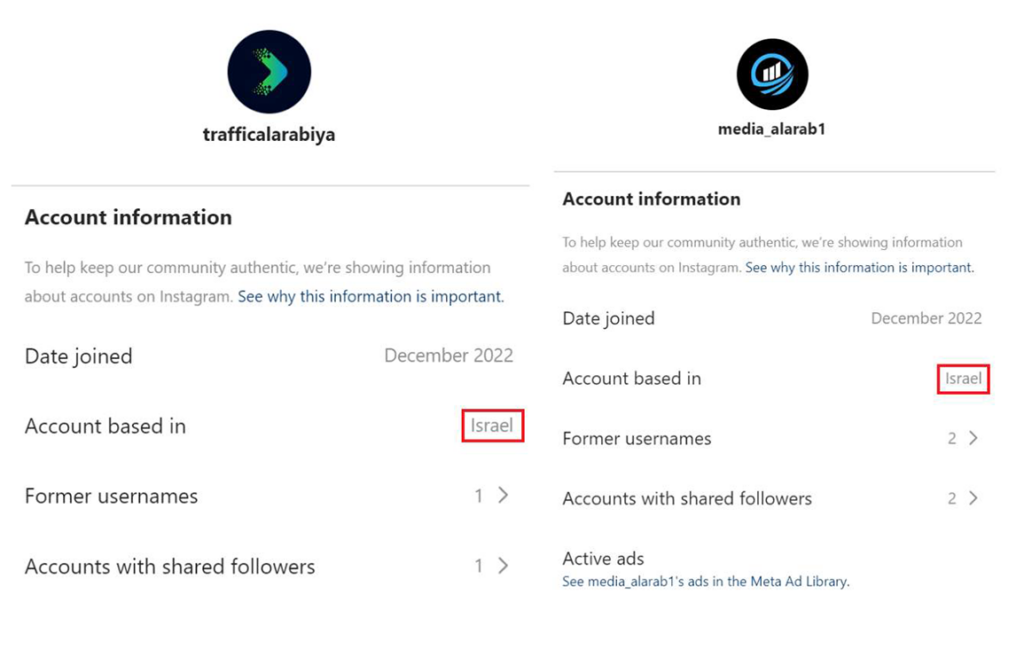The image size is (1024, 649).
Task: Click the trafficalarabiya username text
Action: [269, 135]
